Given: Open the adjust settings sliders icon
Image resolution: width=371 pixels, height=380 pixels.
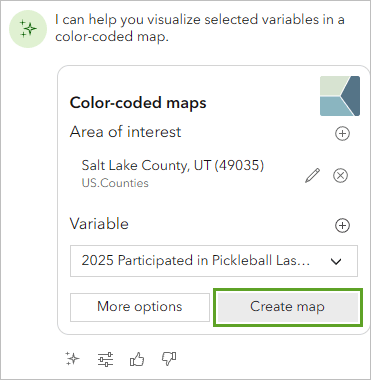Looking at the screenshot, I should (105, 359).
